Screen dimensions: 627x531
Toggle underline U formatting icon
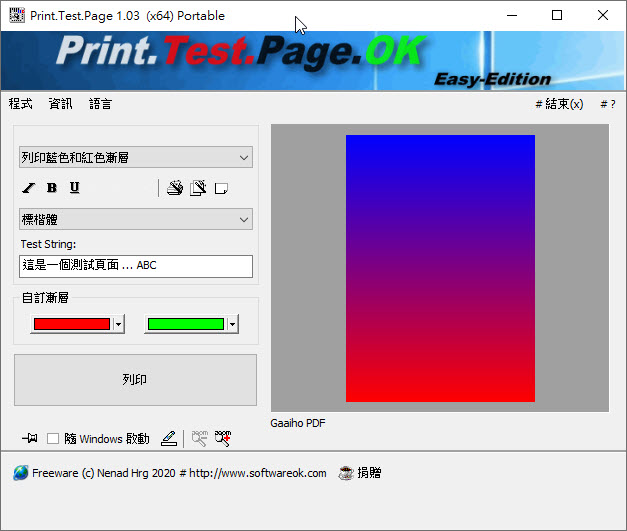tap(74, 188)
